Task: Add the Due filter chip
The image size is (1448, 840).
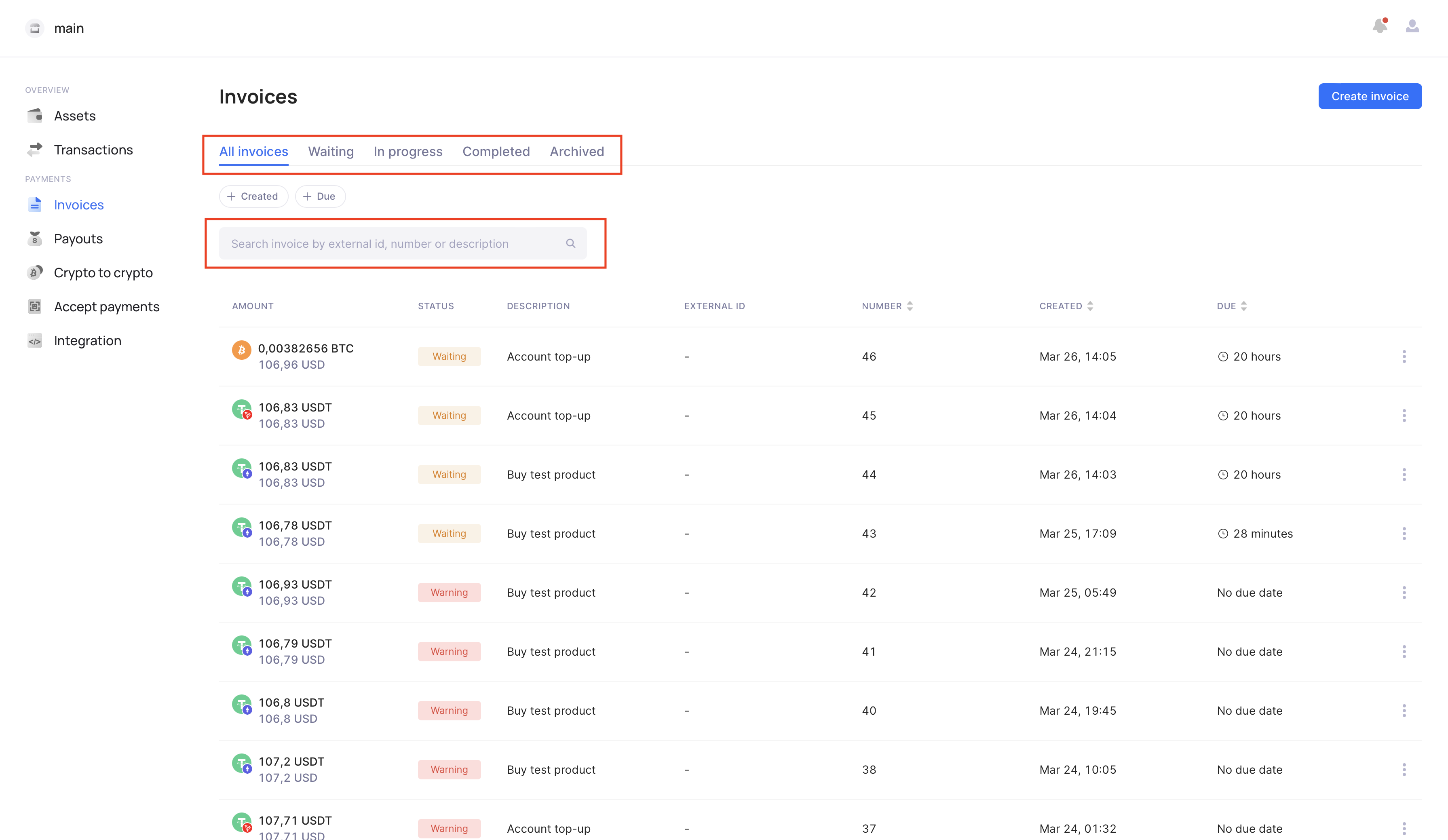Action: click(x=320, y=196)
